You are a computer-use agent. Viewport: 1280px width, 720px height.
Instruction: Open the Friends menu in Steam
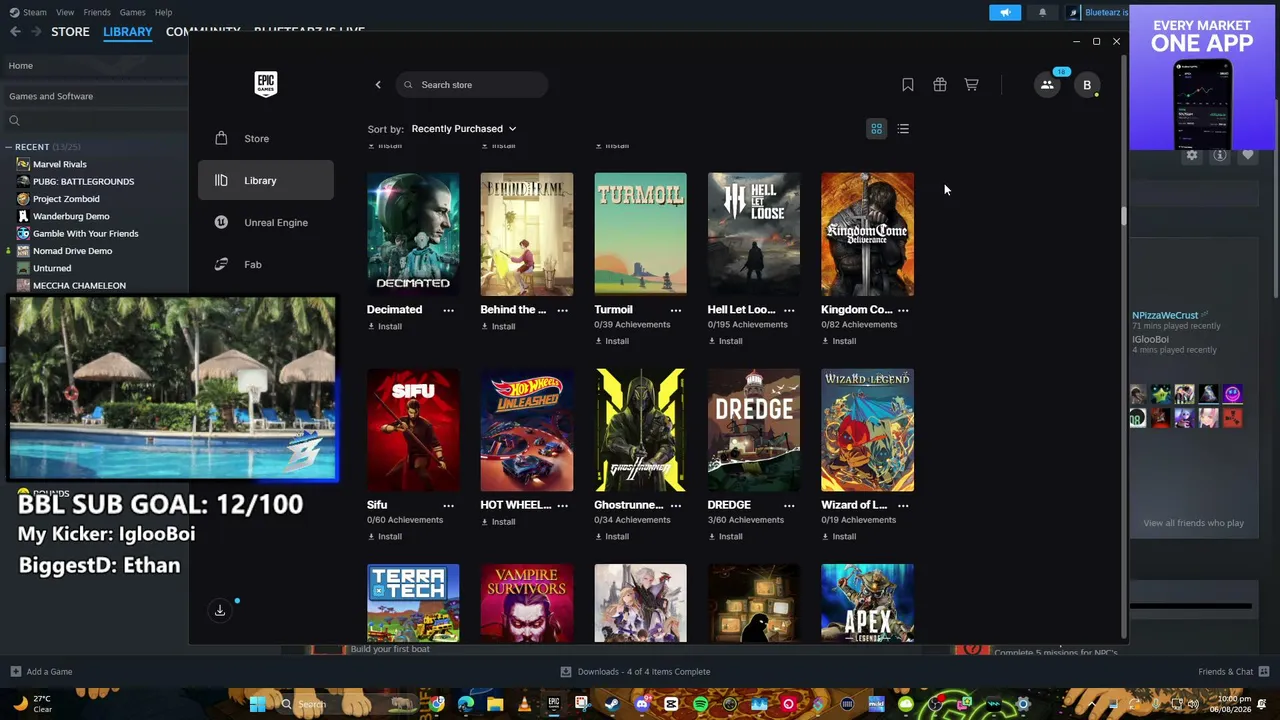[x=97, y=12]
